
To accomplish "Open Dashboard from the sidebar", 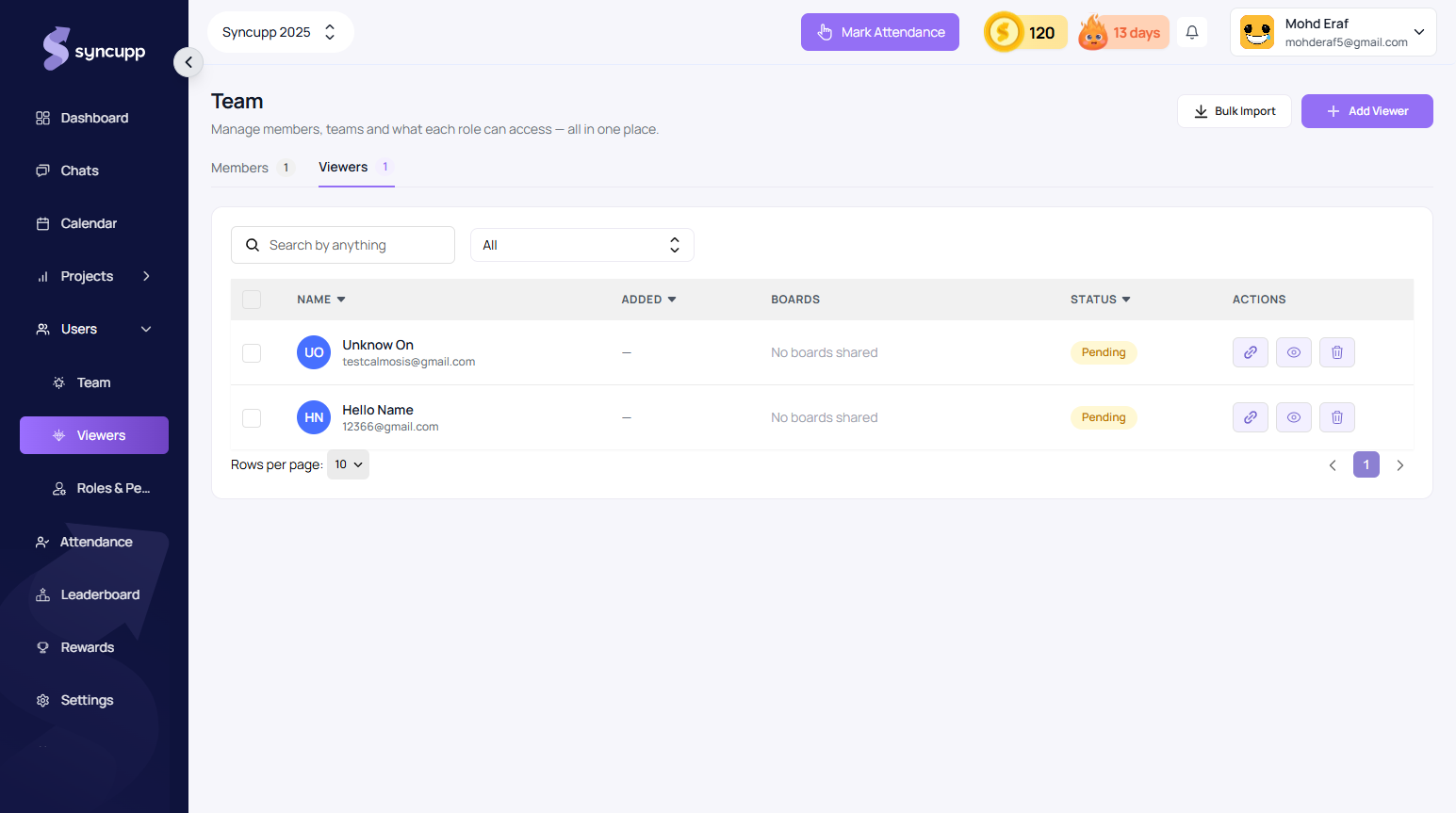I will point(94,118).
